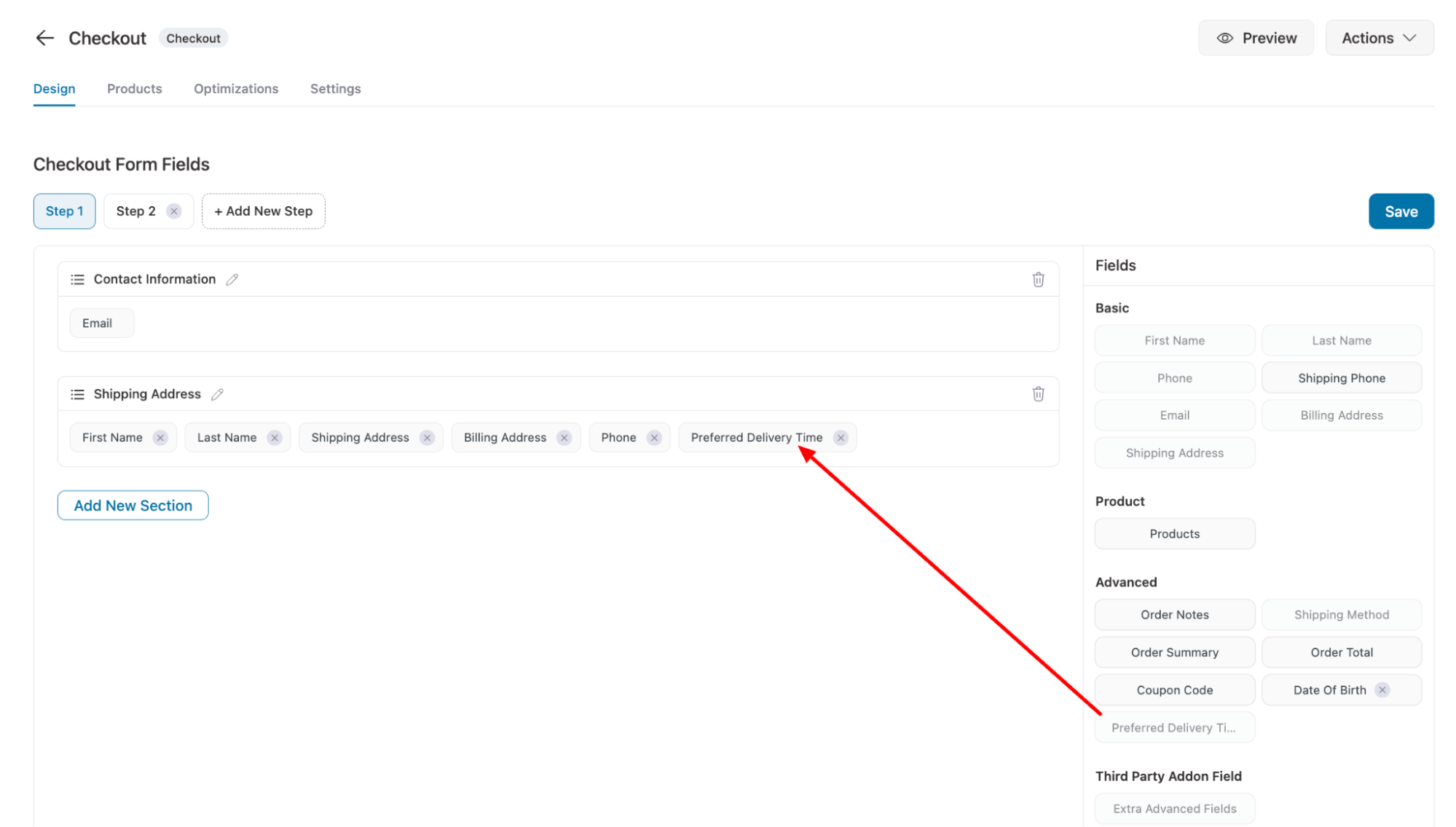Image resolution: width=1456 pixels, height=827 pixels.
Task: Select Order Total advanced field
Action: click(x=1341, y=653)
